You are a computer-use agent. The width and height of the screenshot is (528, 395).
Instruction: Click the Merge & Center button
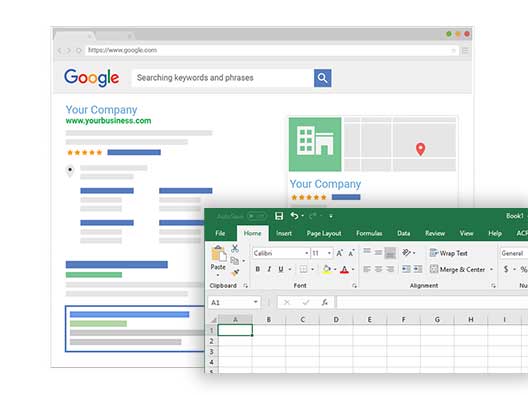457,269
